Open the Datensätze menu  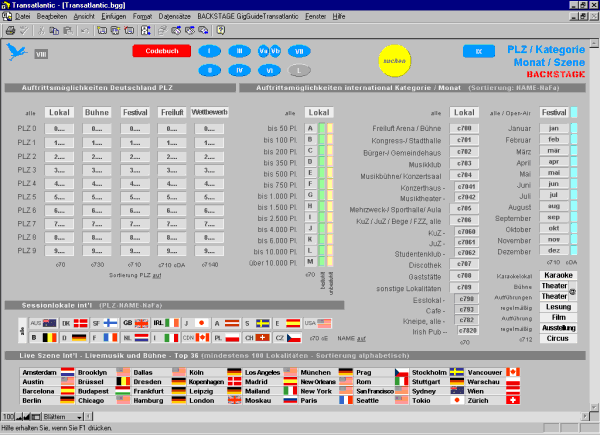click(174, 18)
